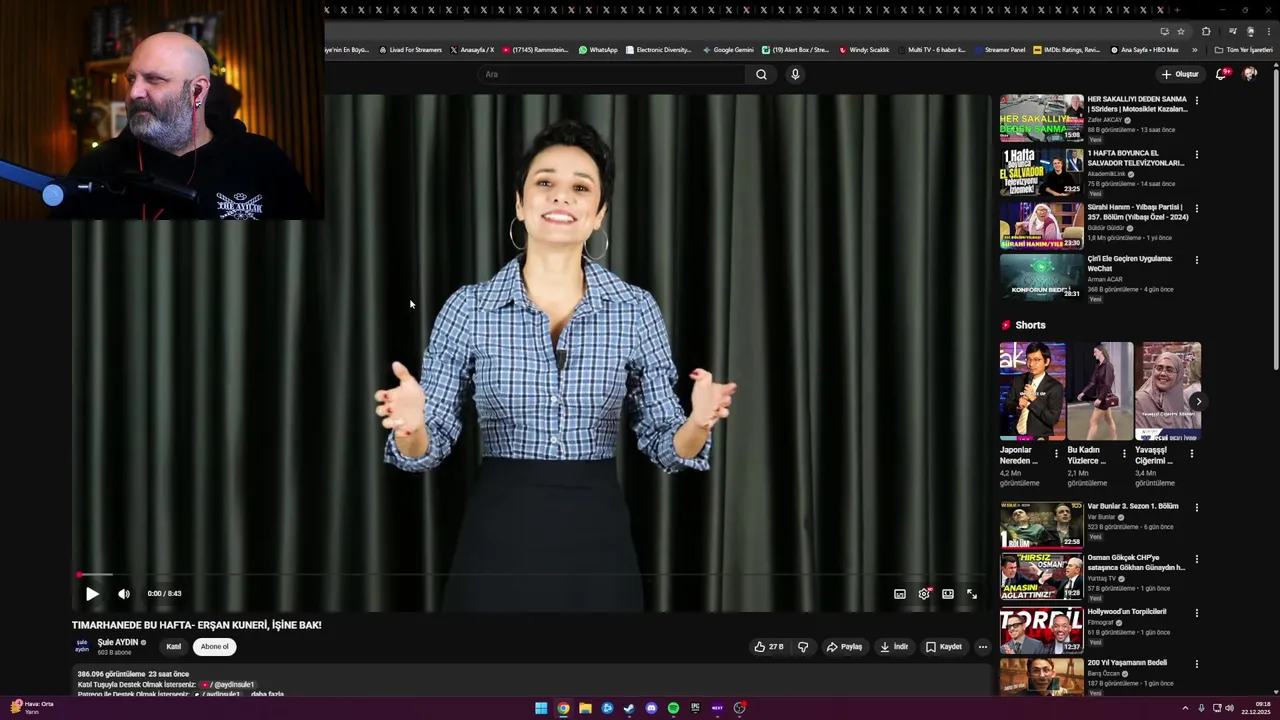Open the Ana Sayfa HBO Max bookmark
The width and height of the screenshot is (1280, 720).
point(1145,50)
